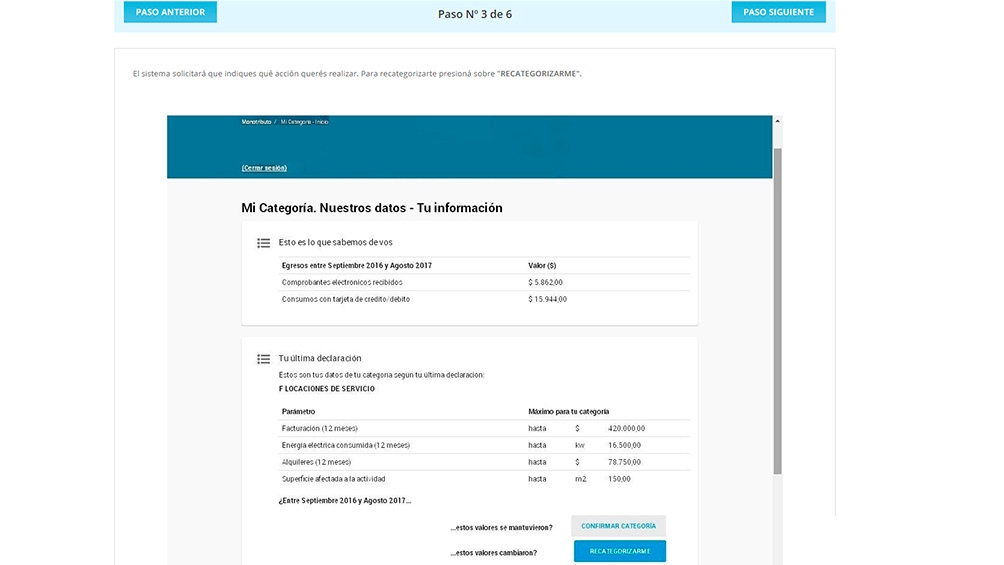The width and height of the screenshot is (1004, 565).
Task: Click the 'Alquileres (12 meses)' row
Action: (x=485, y=462)
